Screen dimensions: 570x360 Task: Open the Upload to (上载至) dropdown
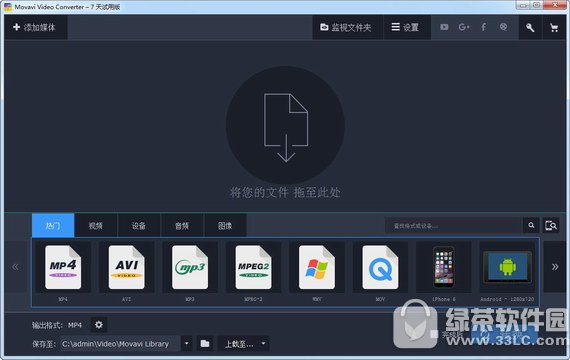[x=244, y=344]
